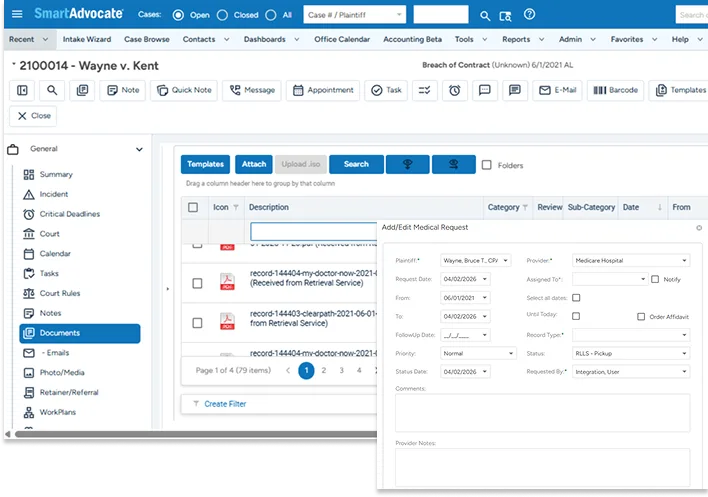Image resolution: width=708 pixels, height=497 pixels.
Task: Tick the Select all dates checkbox
Action: (576, 297)
